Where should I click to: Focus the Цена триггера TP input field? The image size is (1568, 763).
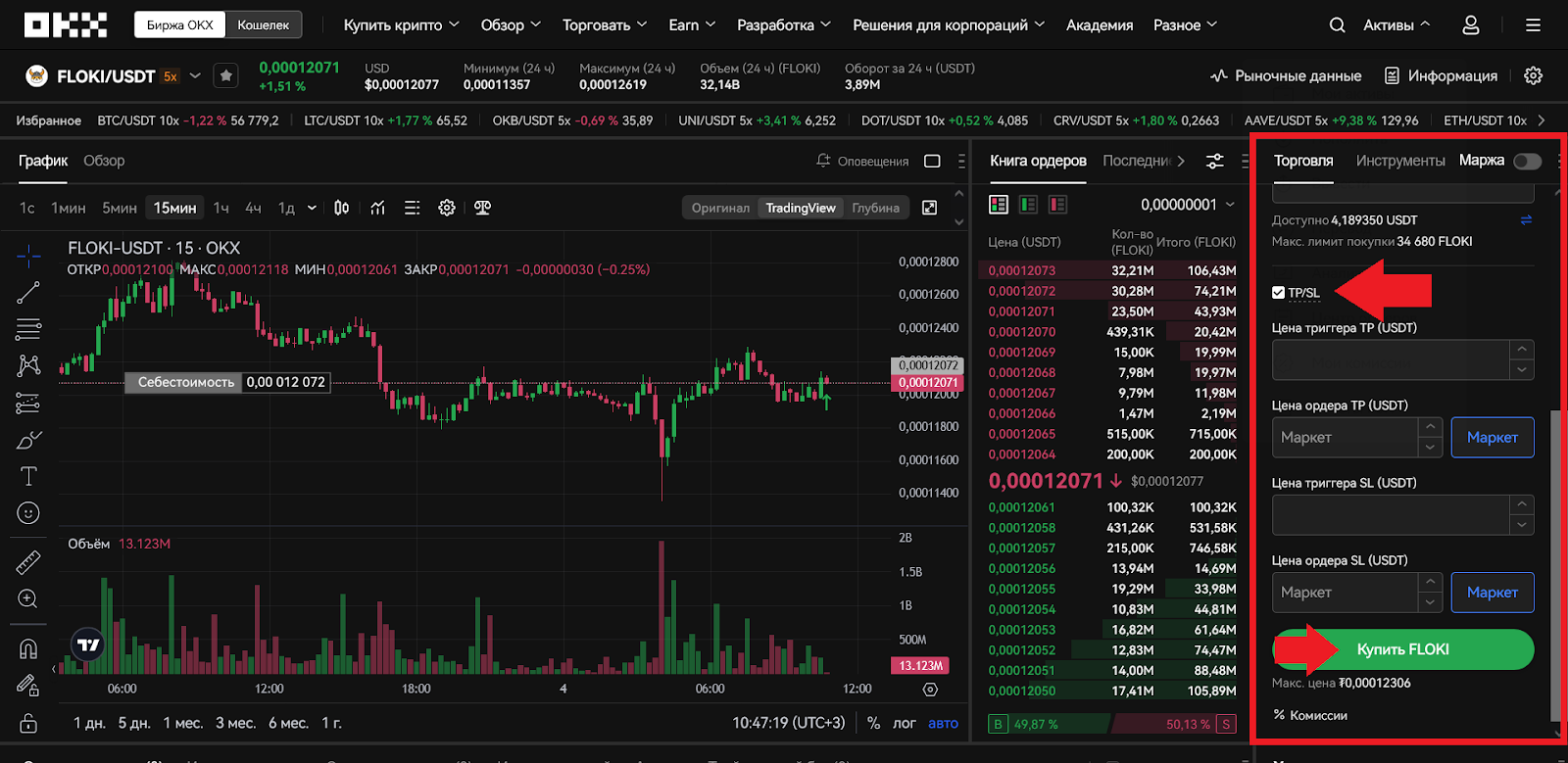click(x=1390, y=359)
